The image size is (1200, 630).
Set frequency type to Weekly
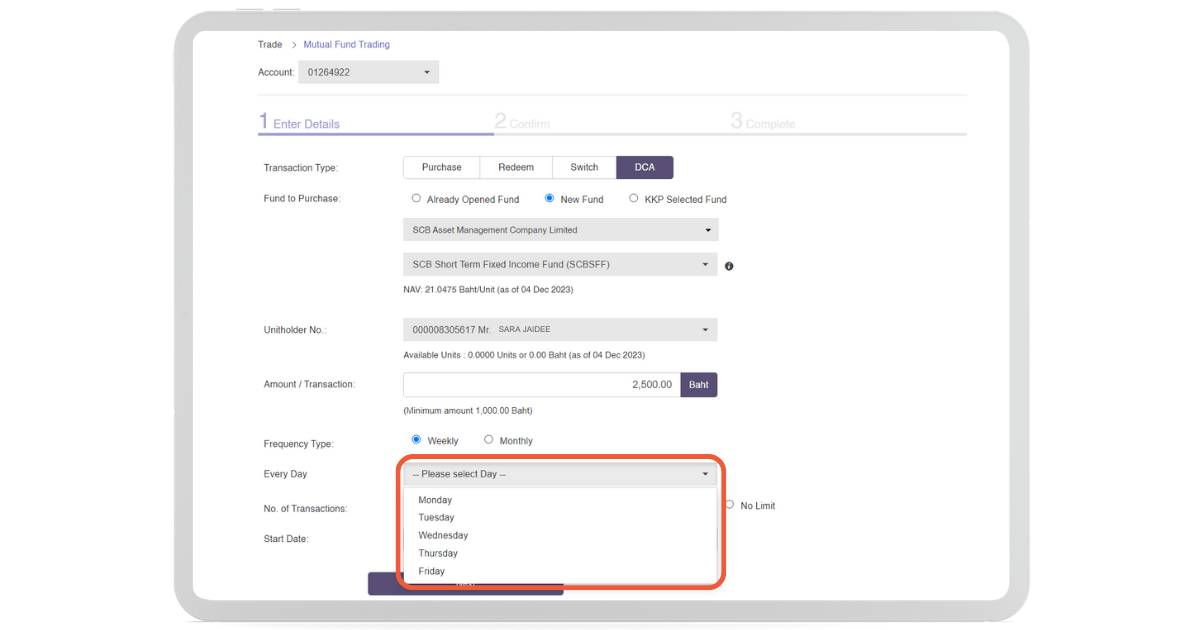tap(417, 440)
